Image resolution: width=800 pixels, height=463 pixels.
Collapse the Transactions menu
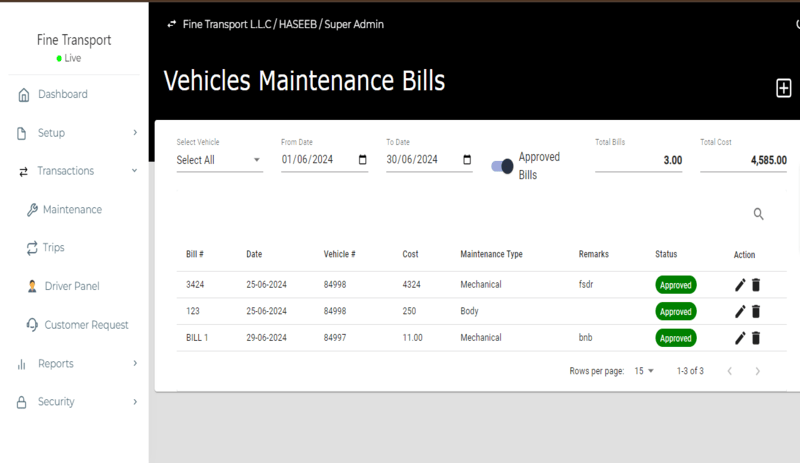(77, 171)
